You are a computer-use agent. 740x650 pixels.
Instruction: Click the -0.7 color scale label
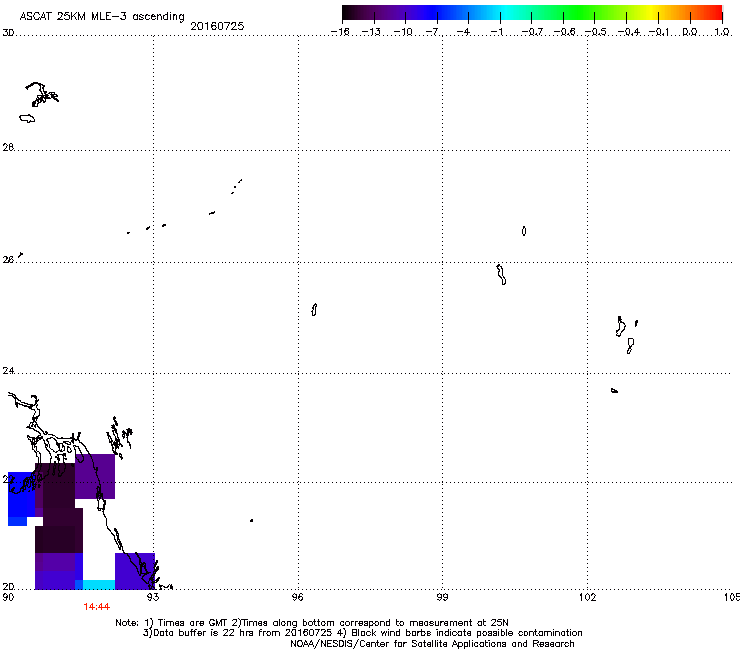tap(532, 32)
